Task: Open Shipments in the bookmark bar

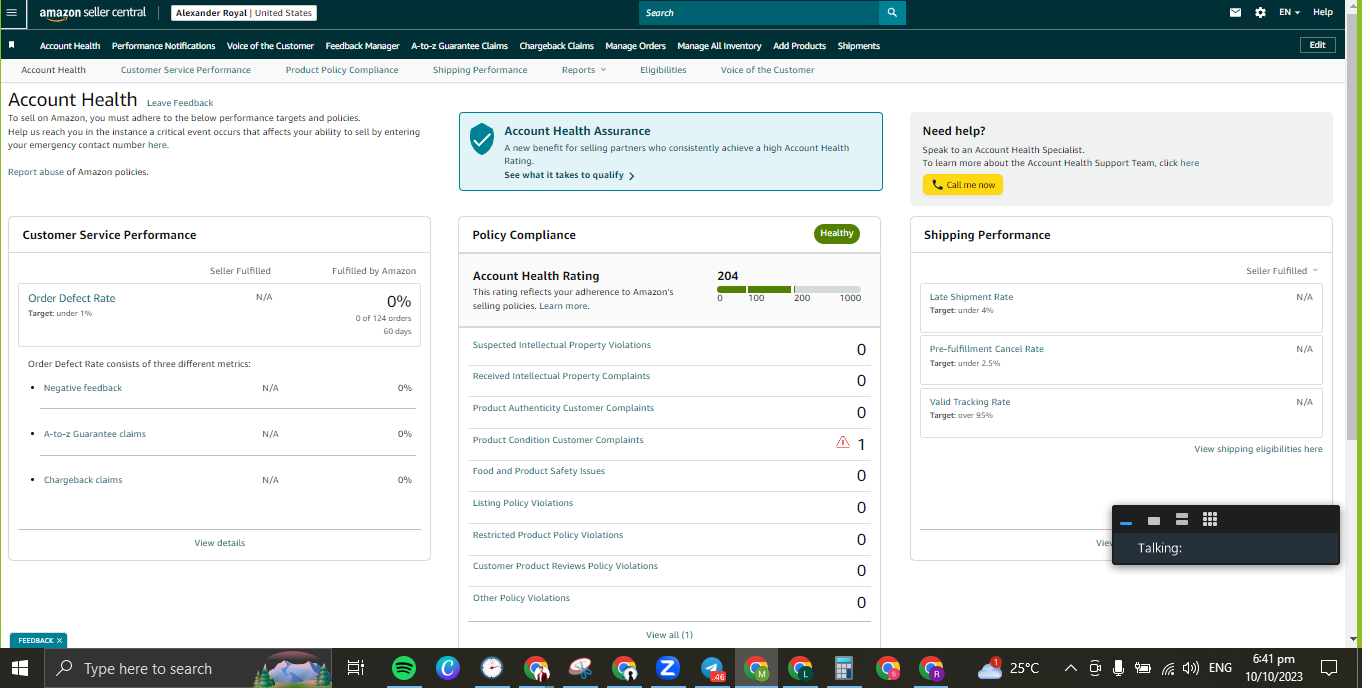Action: 859,46
